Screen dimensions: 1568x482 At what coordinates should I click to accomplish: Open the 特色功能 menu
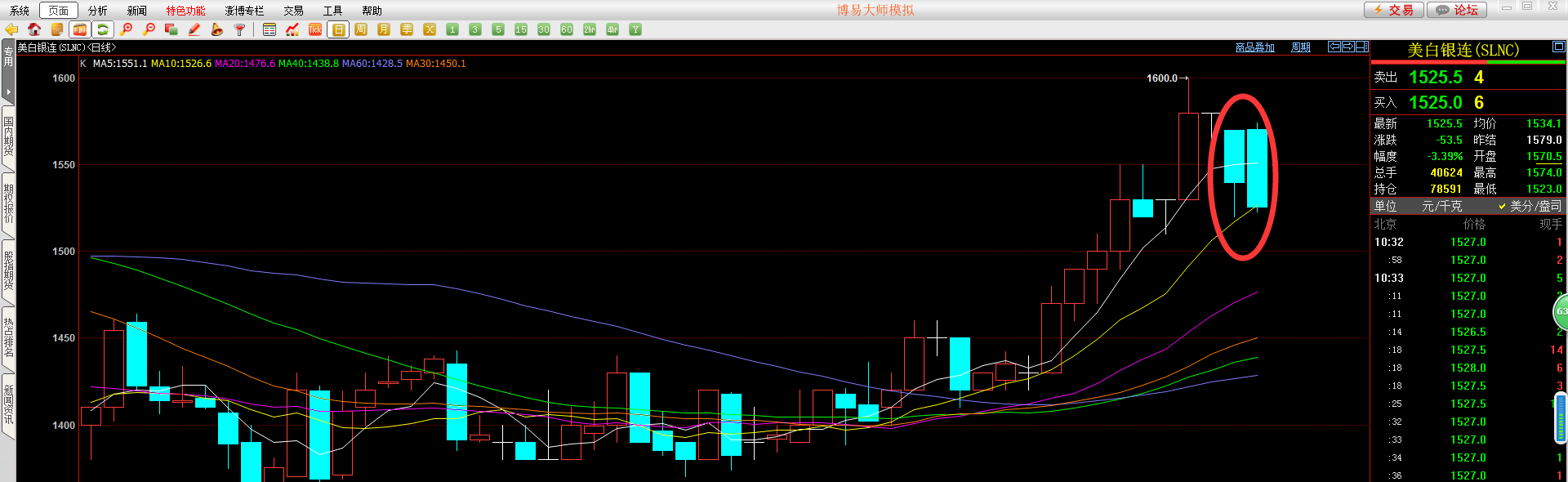(185, 11)
